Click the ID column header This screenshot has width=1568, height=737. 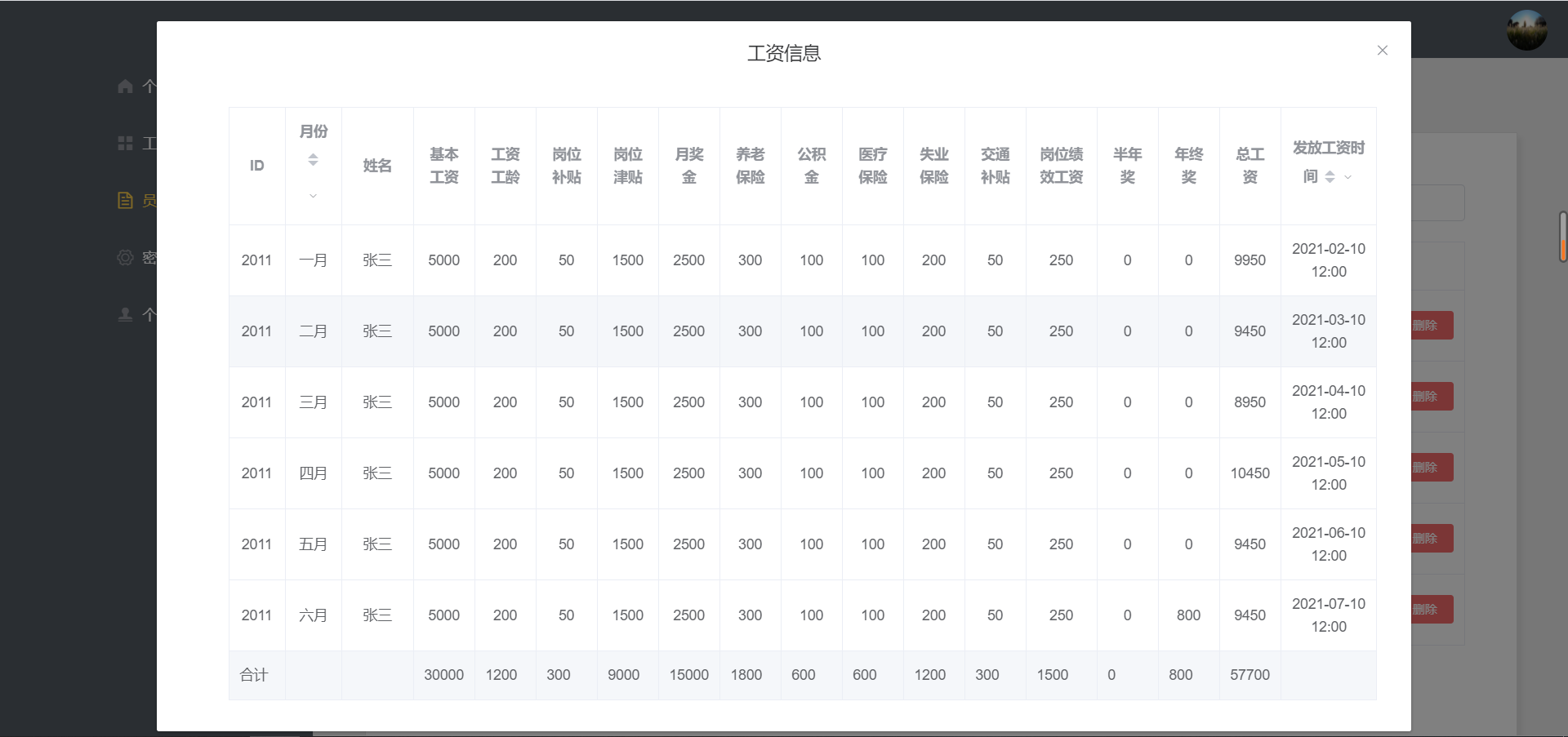(257, 166)
